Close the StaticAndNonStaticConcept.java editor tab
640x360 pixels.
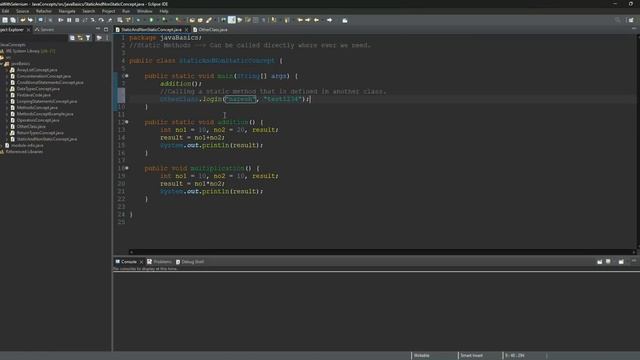(x=187, y=30)
